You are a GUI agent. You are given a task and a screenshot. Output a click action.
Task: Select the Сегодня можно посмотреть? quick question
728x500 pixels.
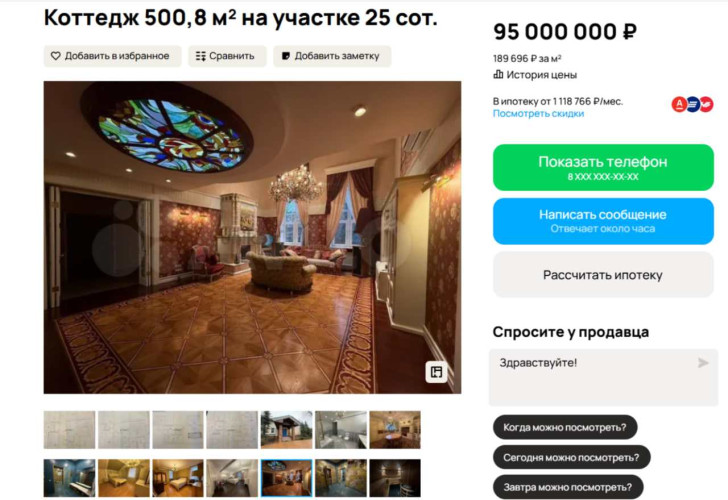(x=572, y=457)
